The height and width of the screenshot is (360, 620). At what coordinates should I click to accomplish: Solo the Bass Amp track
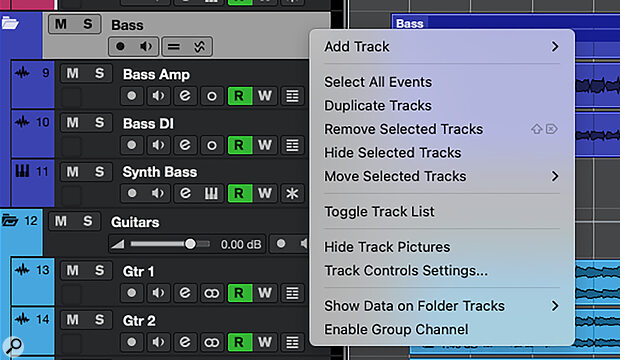99,73
